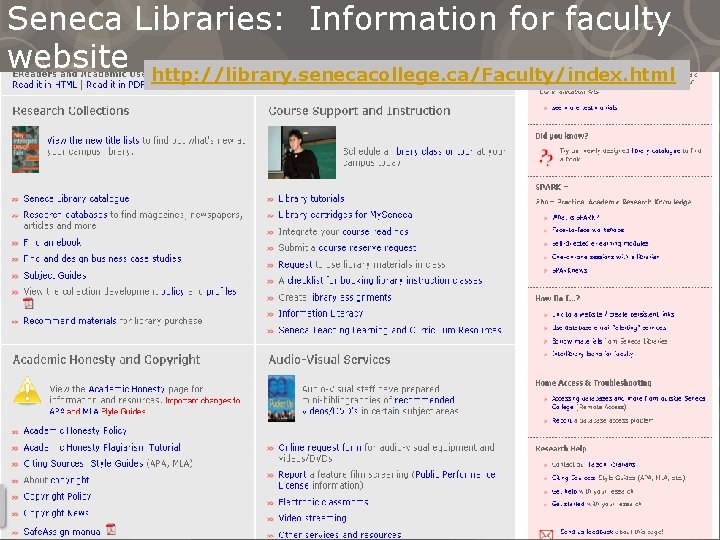Click Submit a course reserve request
The width and height of the screenshot is (720, 540).
[x=347, y=248]
